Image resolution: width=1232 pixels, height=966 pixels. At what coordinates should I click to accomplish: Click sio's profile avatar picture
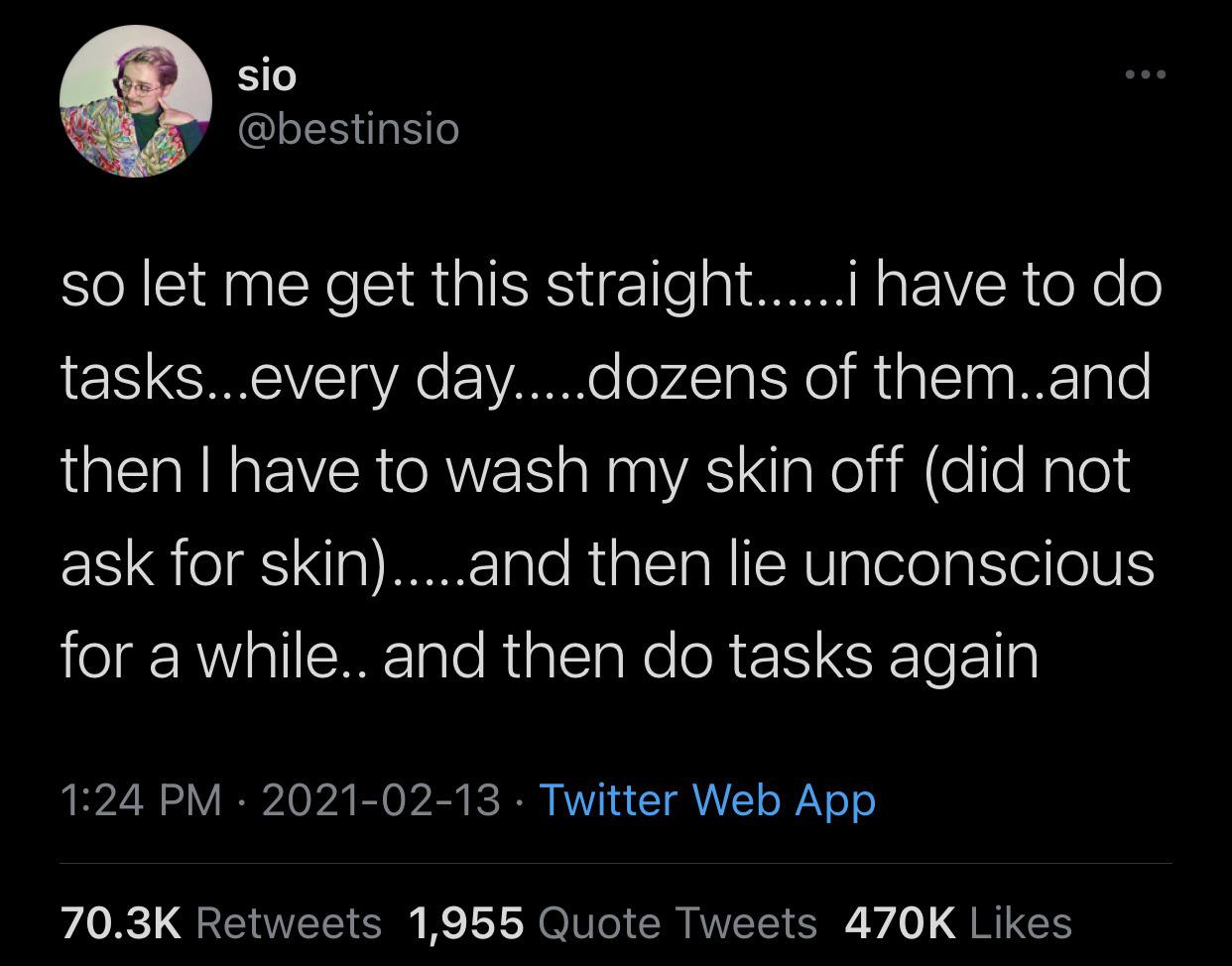click(135, 102)
